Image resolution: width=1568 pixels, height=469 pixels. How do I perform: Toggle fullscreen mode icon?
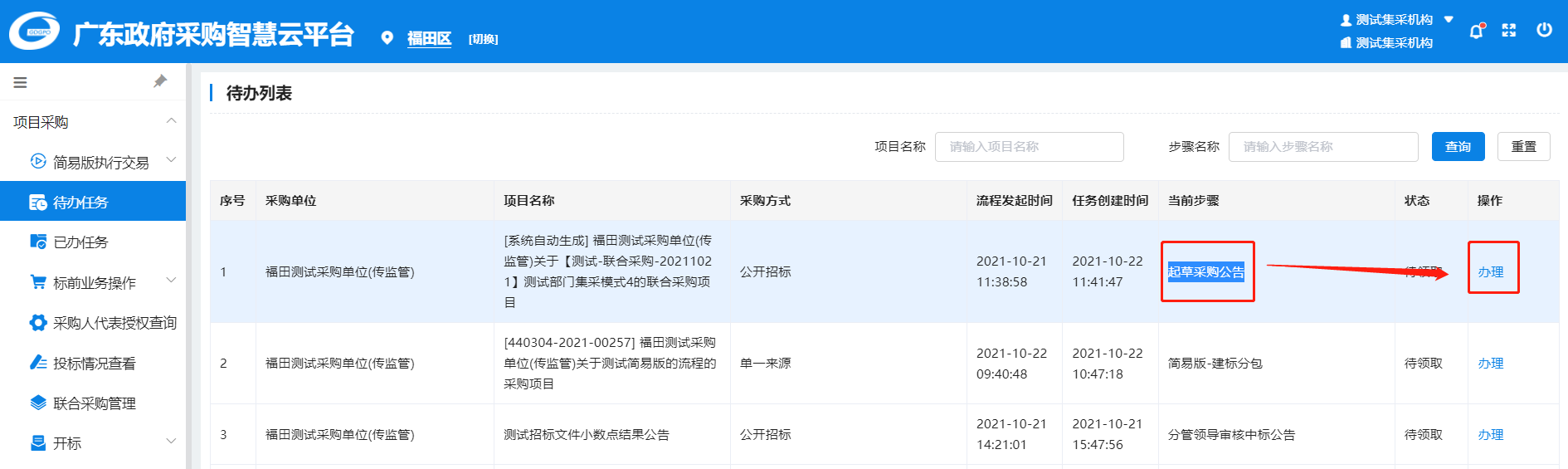pos(1509,31)
